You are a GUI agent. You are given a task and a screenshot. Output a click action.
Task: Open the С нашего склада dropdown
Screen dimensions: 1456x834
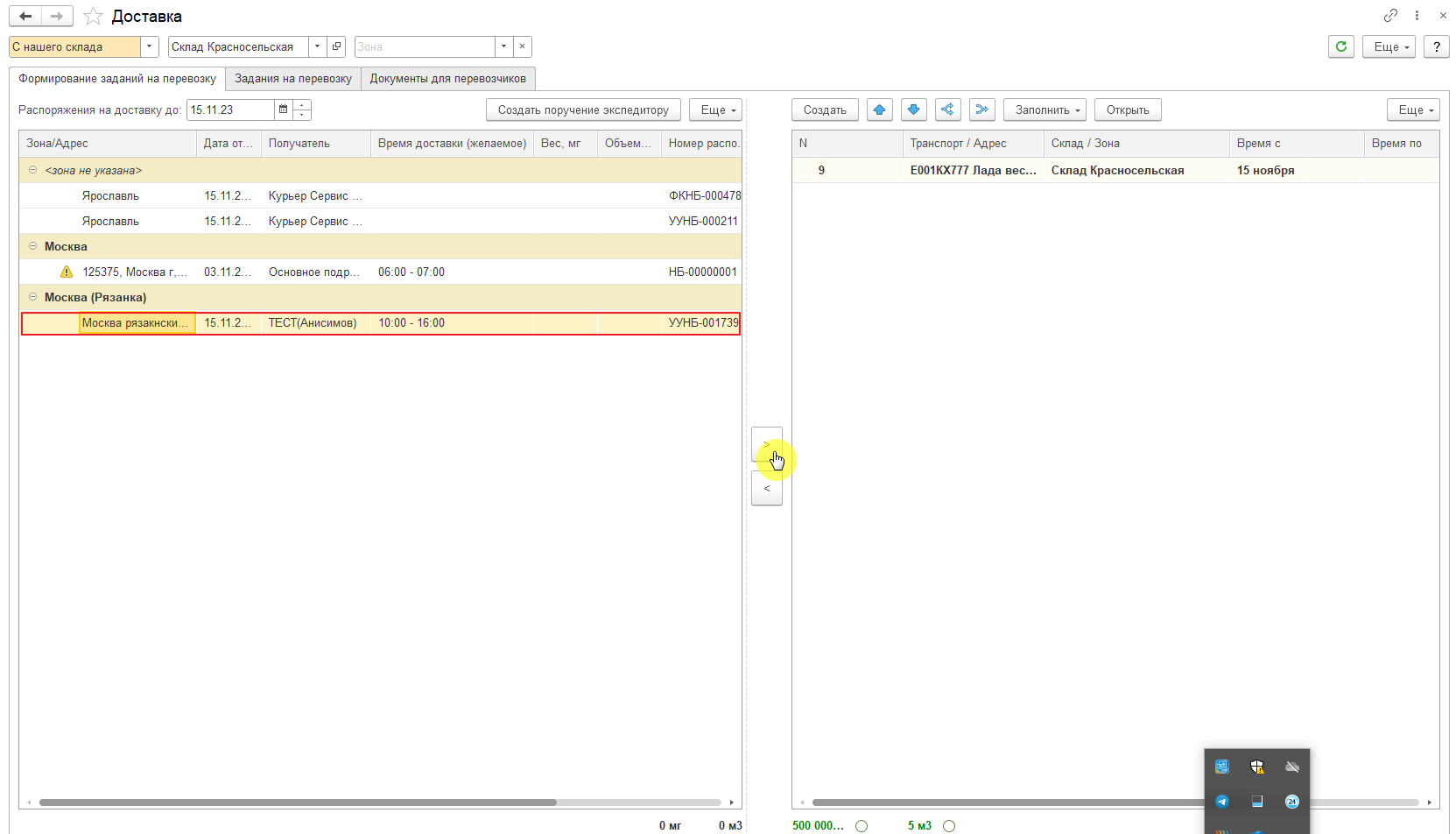click(x=150, y=46)
